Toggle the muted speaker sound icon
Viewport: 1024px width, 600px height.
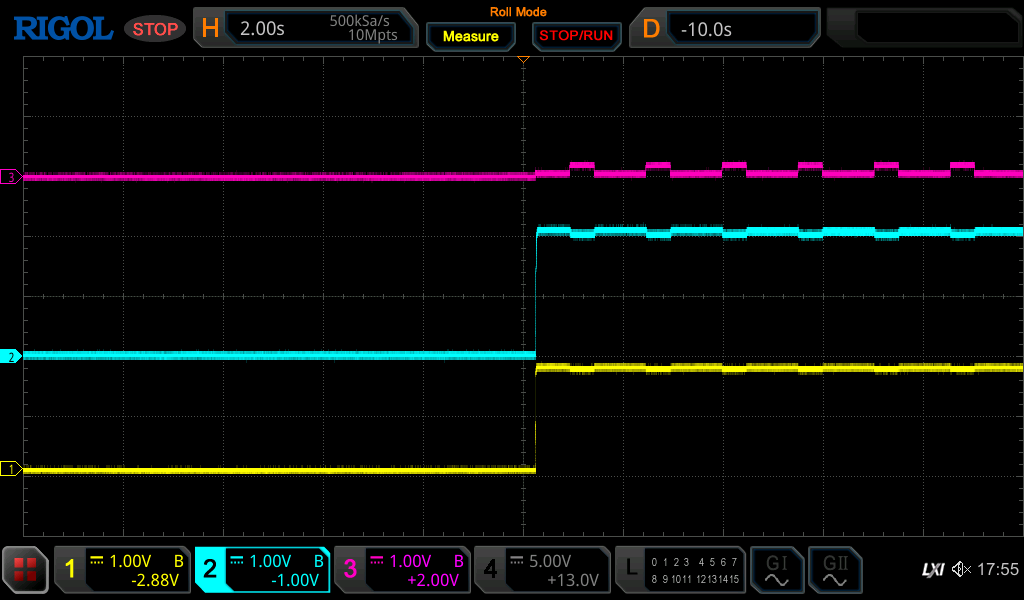coord(961,569)
